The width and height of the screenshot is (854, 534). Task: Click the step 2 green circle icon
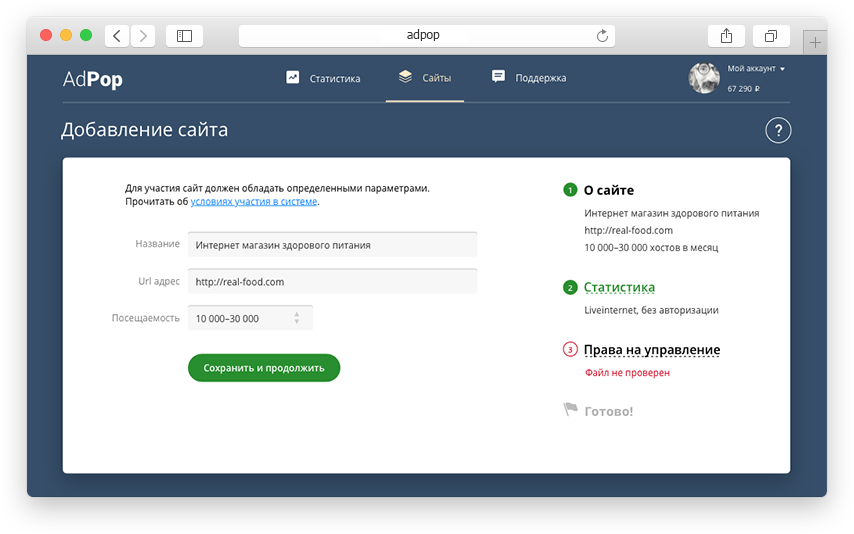(570, 287)
